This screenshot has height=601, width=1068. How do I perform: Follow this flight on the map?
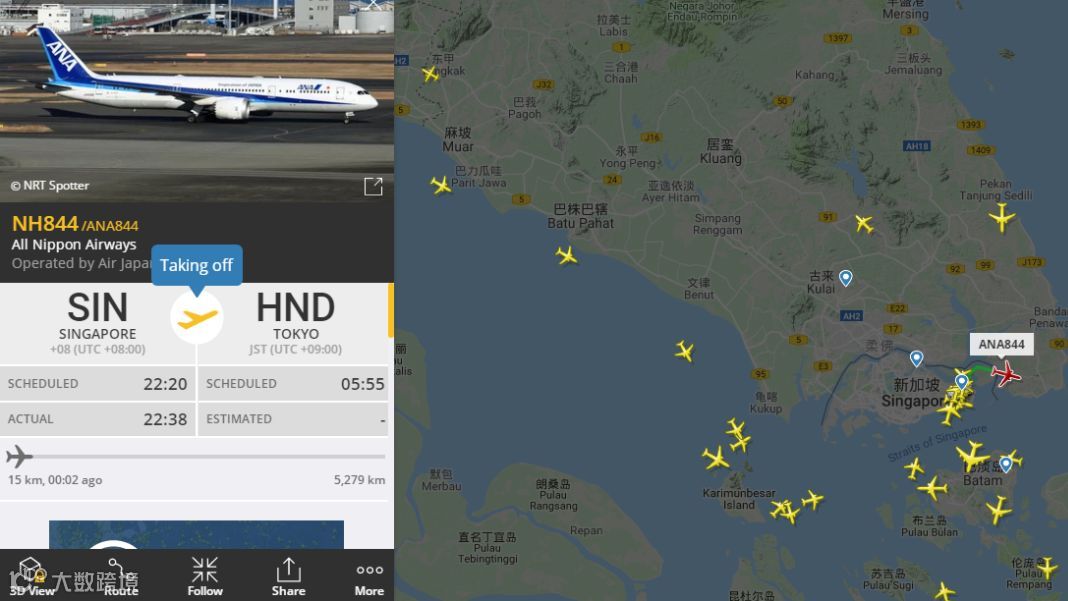pos(204,576)
